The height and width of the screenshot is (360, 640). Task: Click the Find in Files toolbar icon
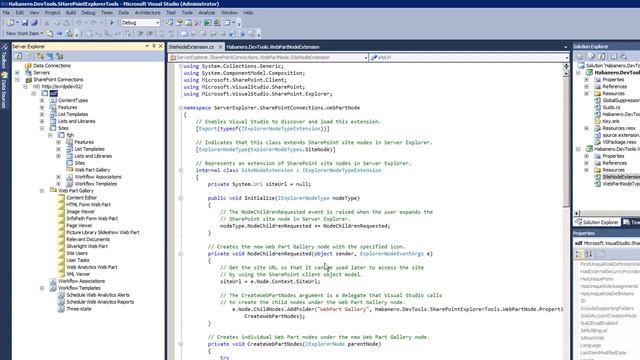(169, 23)
